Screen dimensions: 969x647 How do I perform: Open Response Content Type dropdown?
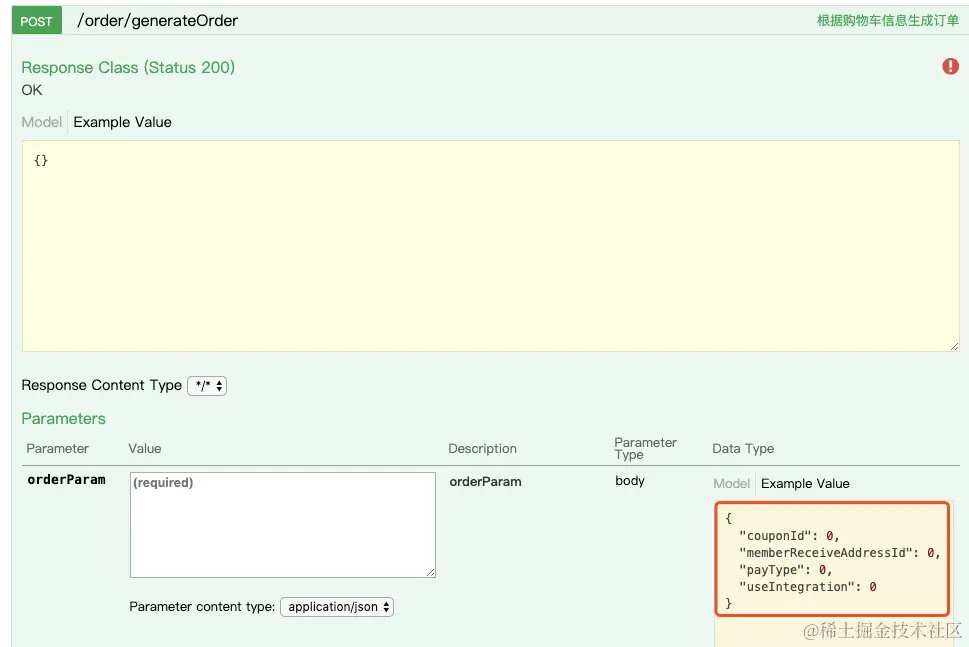click(x=207, y=386)
